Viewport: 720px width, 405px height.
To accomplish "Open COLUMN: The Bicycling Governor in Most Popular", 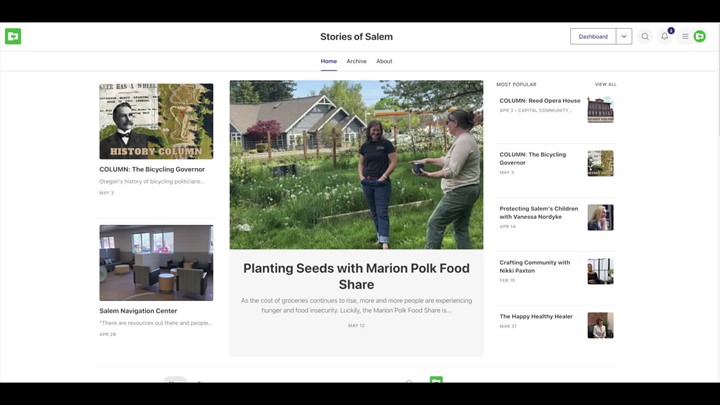I will tap(533, 158).
